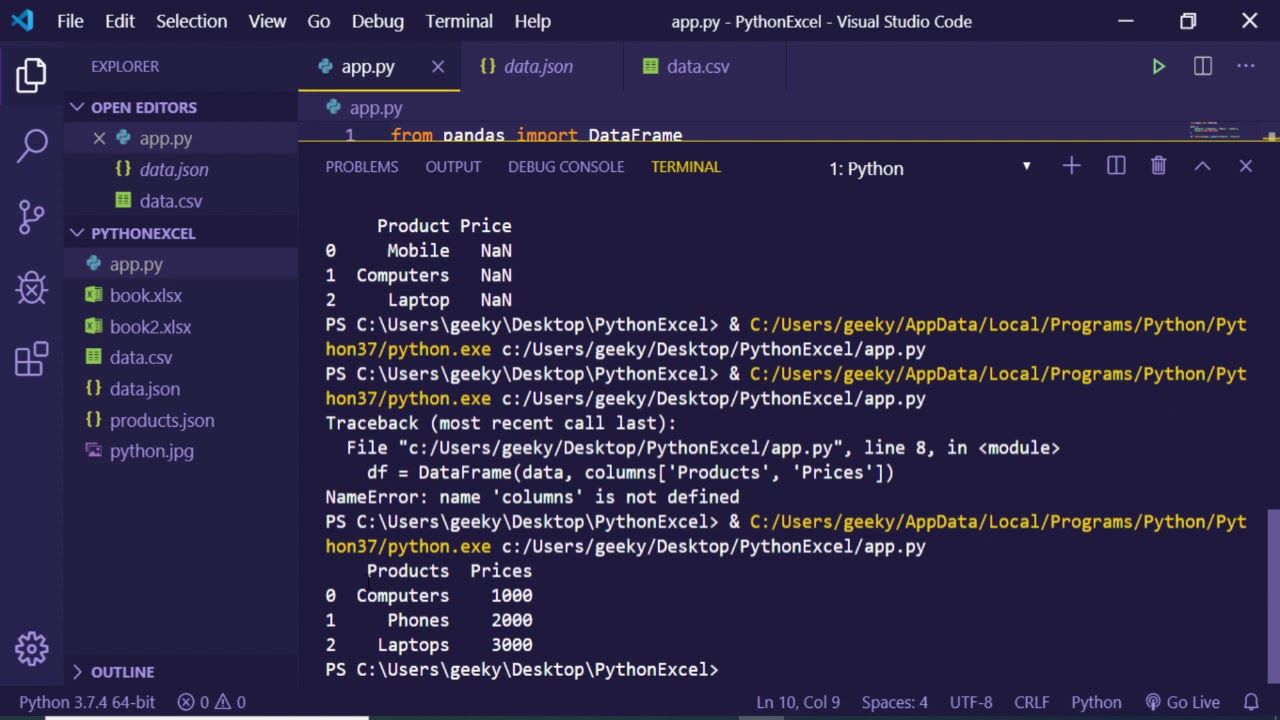The image size is (1280, 720).
Task: Switch to the data.json tab
Action: 538,67
